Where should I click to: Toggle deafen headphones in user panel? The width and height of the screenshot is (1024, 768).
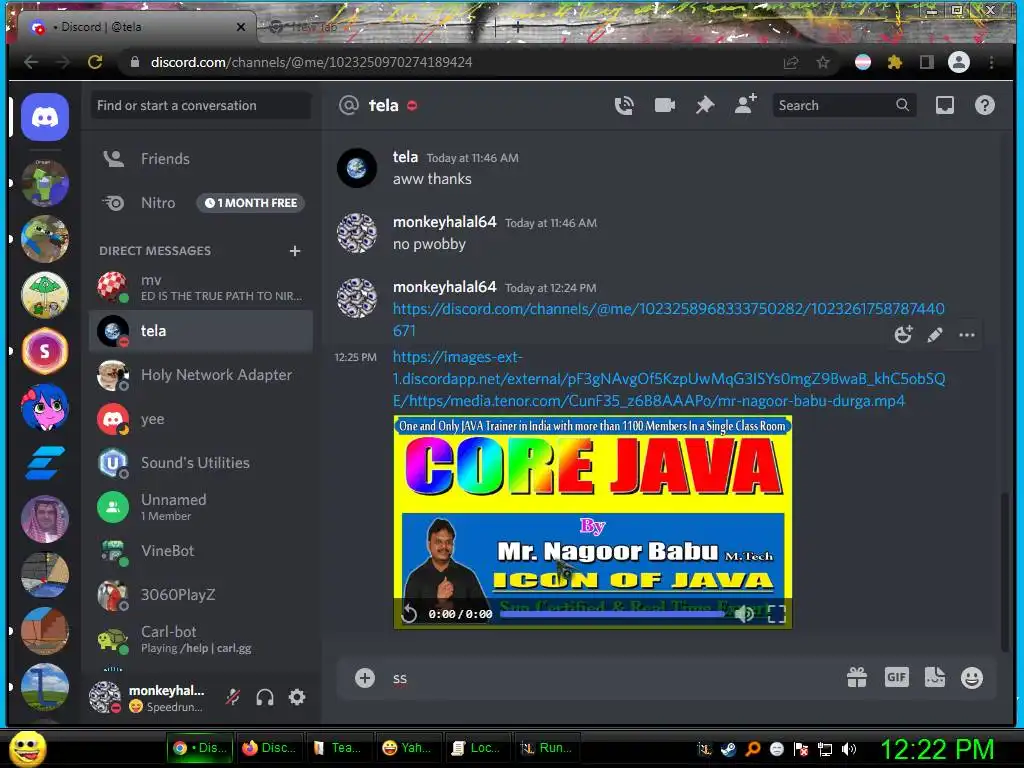coord(264,697)
